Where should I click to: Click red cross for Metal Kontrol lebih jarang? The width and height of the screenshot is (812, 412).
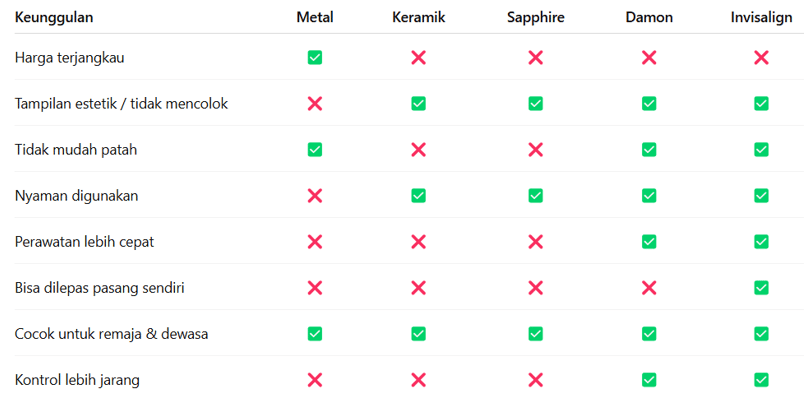click(x=315, y=380)
